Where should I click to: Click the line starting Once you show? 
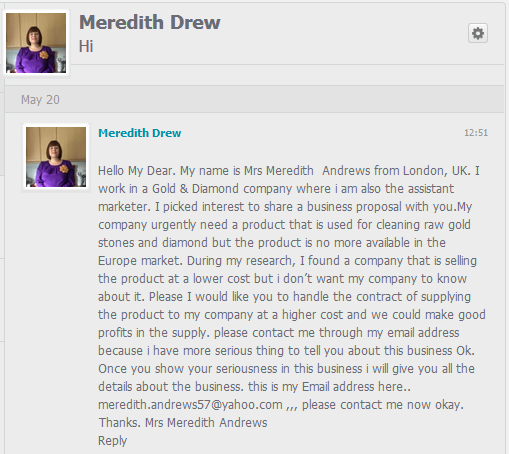[x=286, y=369]
